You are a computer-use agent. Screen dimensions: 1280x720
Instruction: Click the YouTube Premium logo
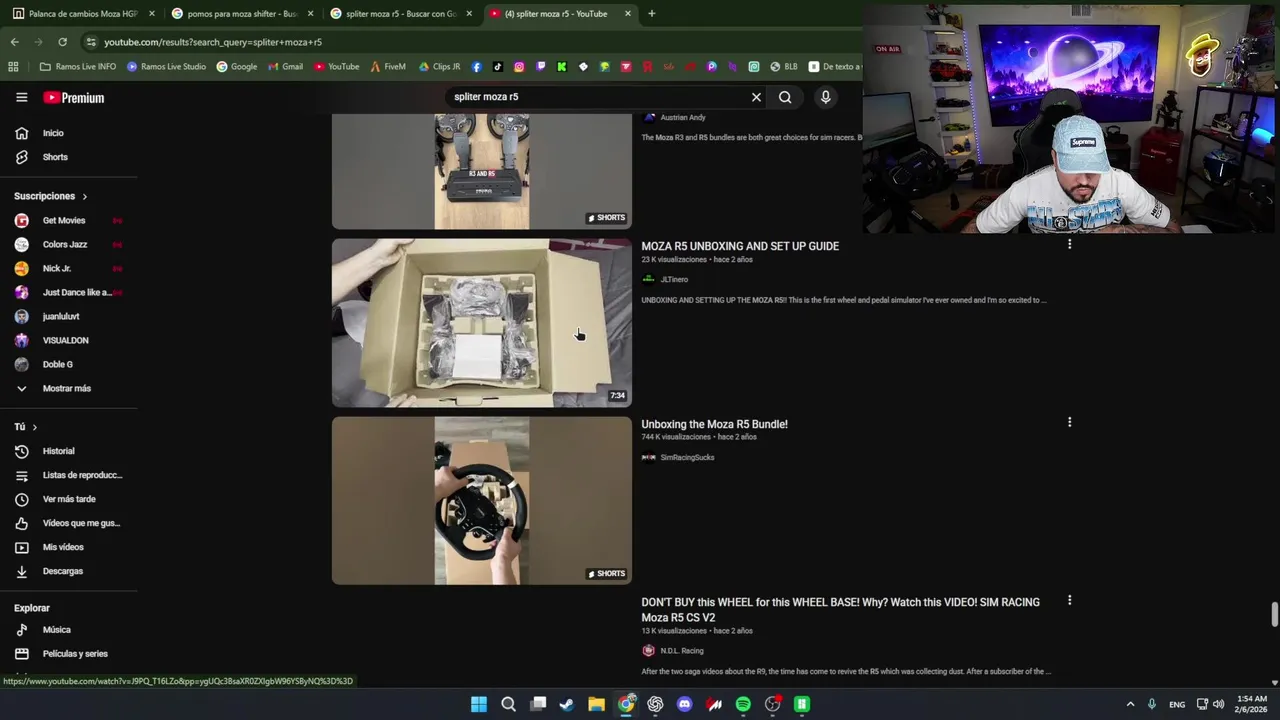pyautogui.click(x=74, y=97)
